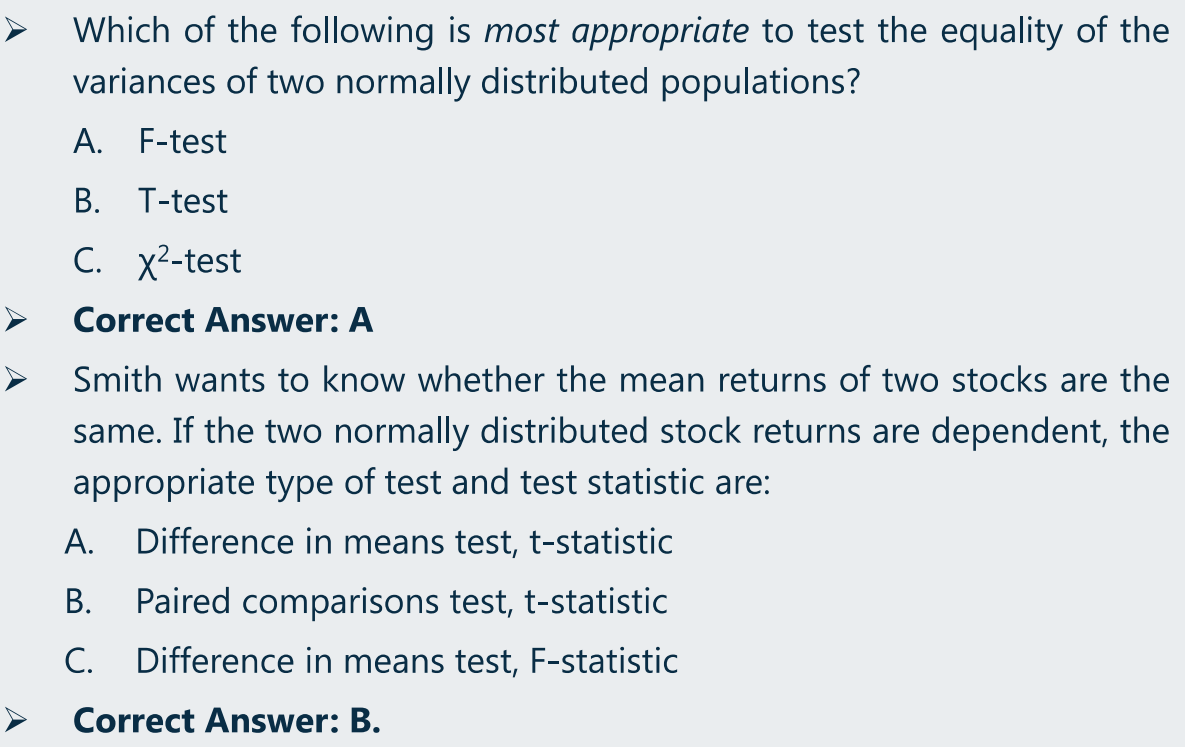This screenshot has height=747, width=1189.
Task: Click the letter B before Paired comparisons
Action: click(78, 601)
